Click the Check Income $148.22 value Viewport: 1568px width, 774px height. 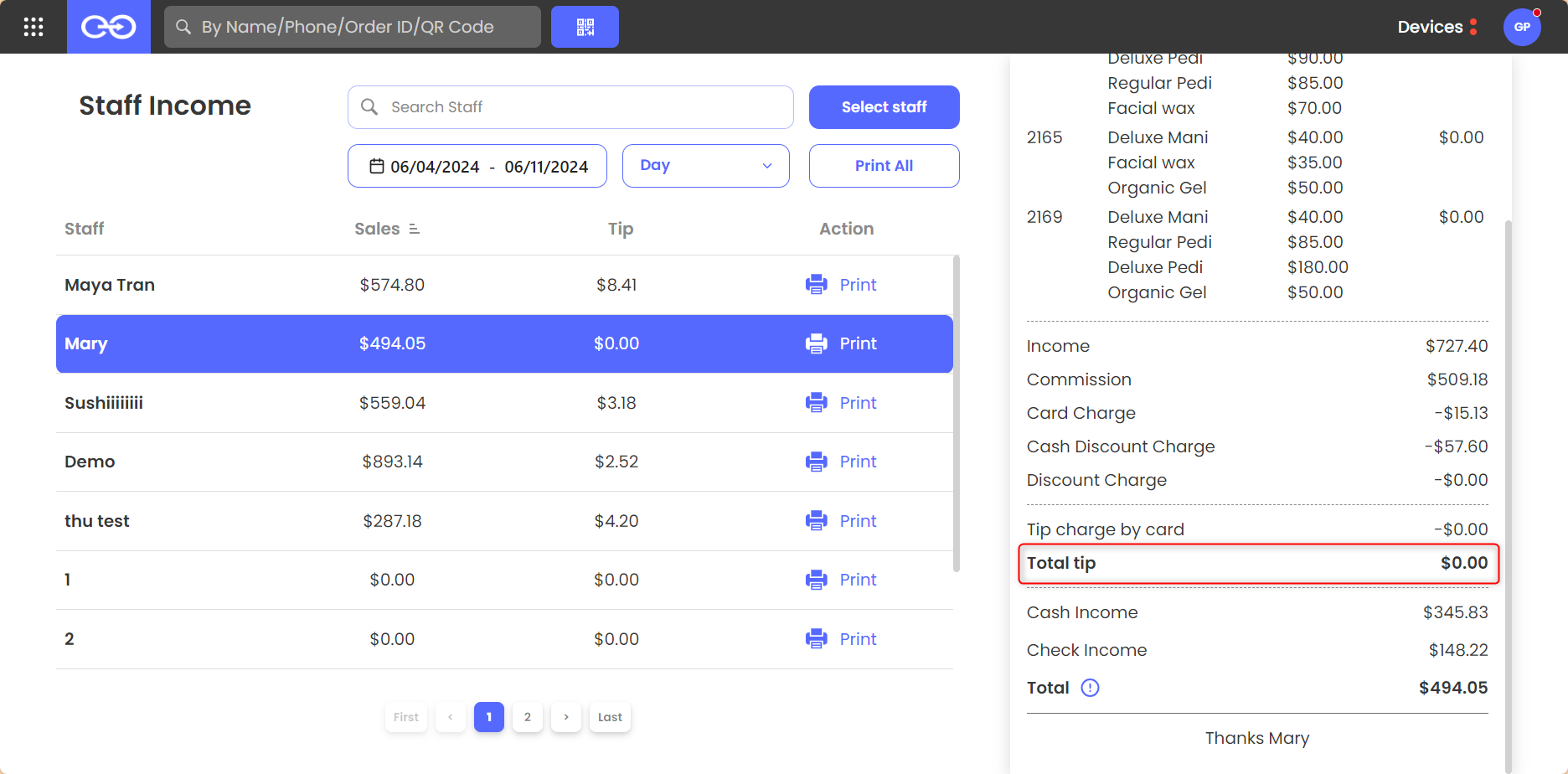[1458, 650]
